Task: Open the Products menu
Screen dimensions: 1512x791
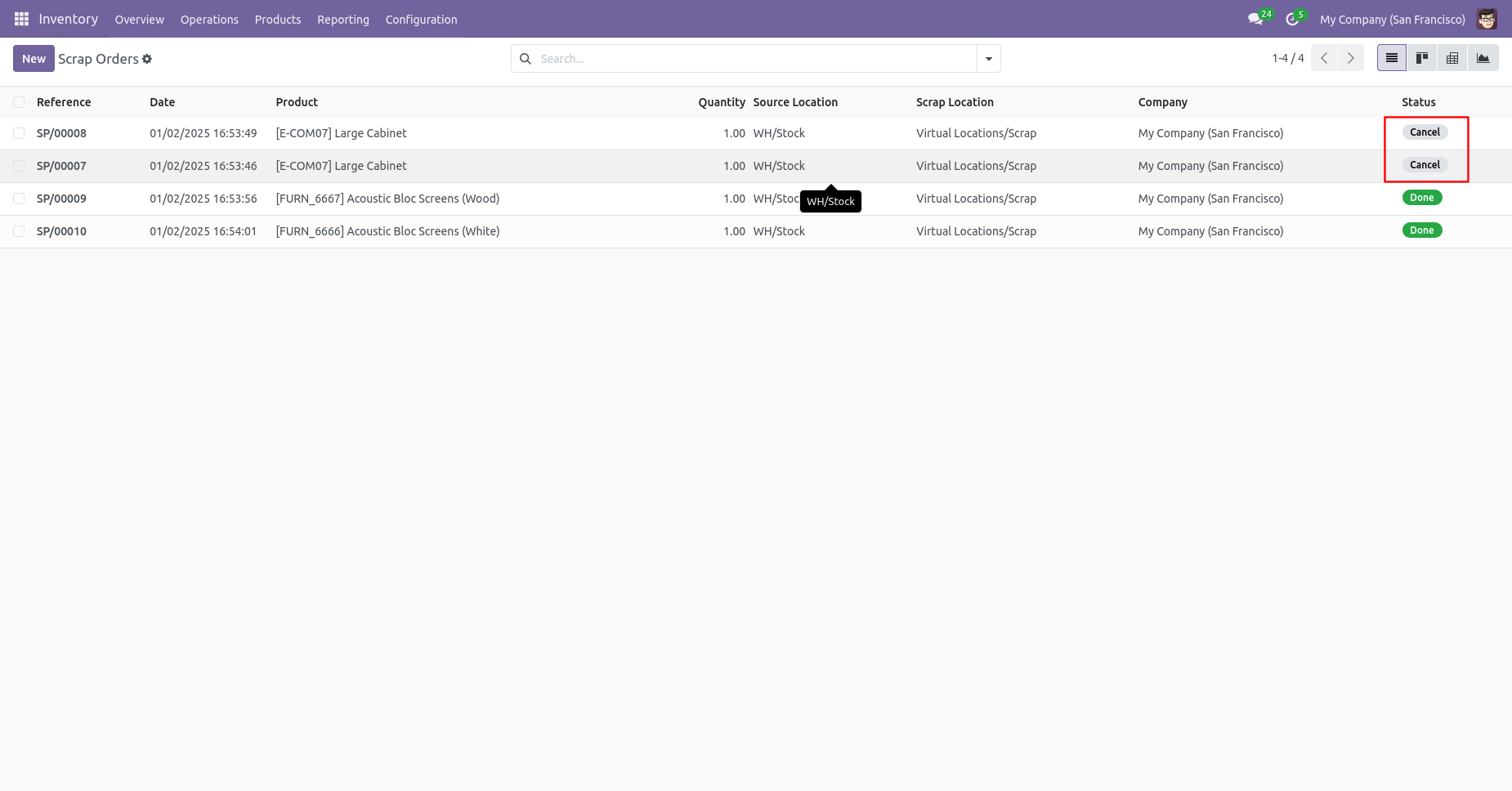Action: [278, 20]
